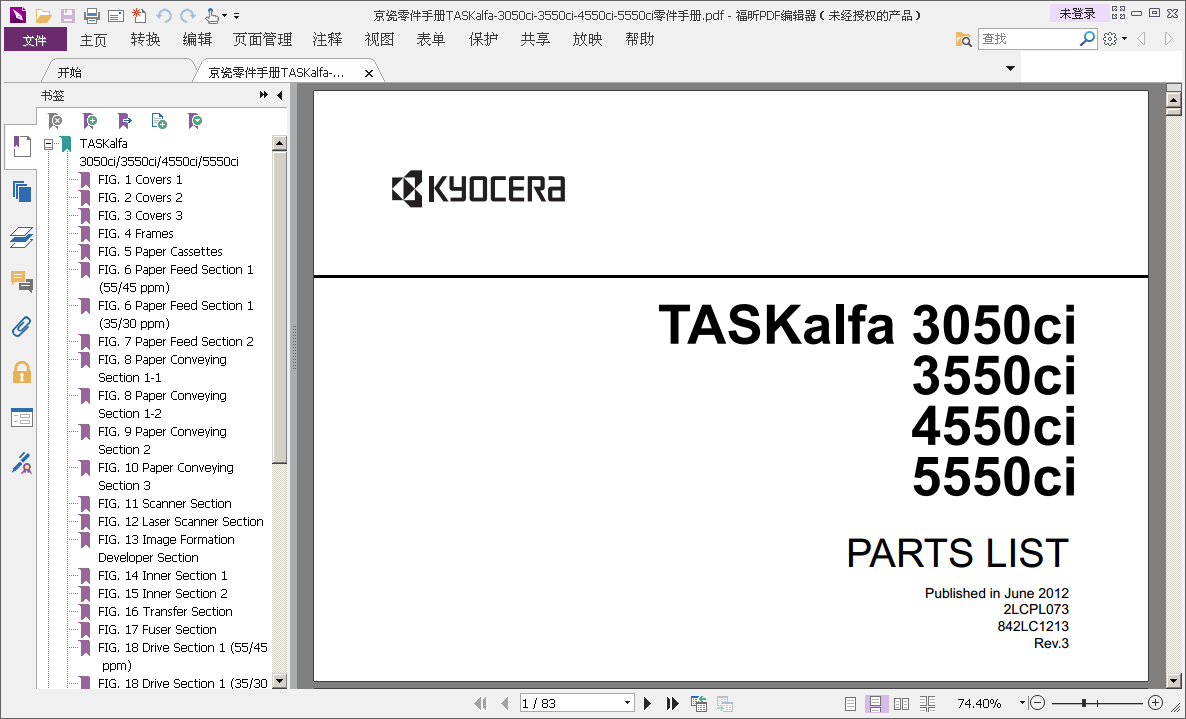This screenshot has width=1186, height=719.
Task: Open bookmark FIG. 16 Transfer Section
Action: 165,612
